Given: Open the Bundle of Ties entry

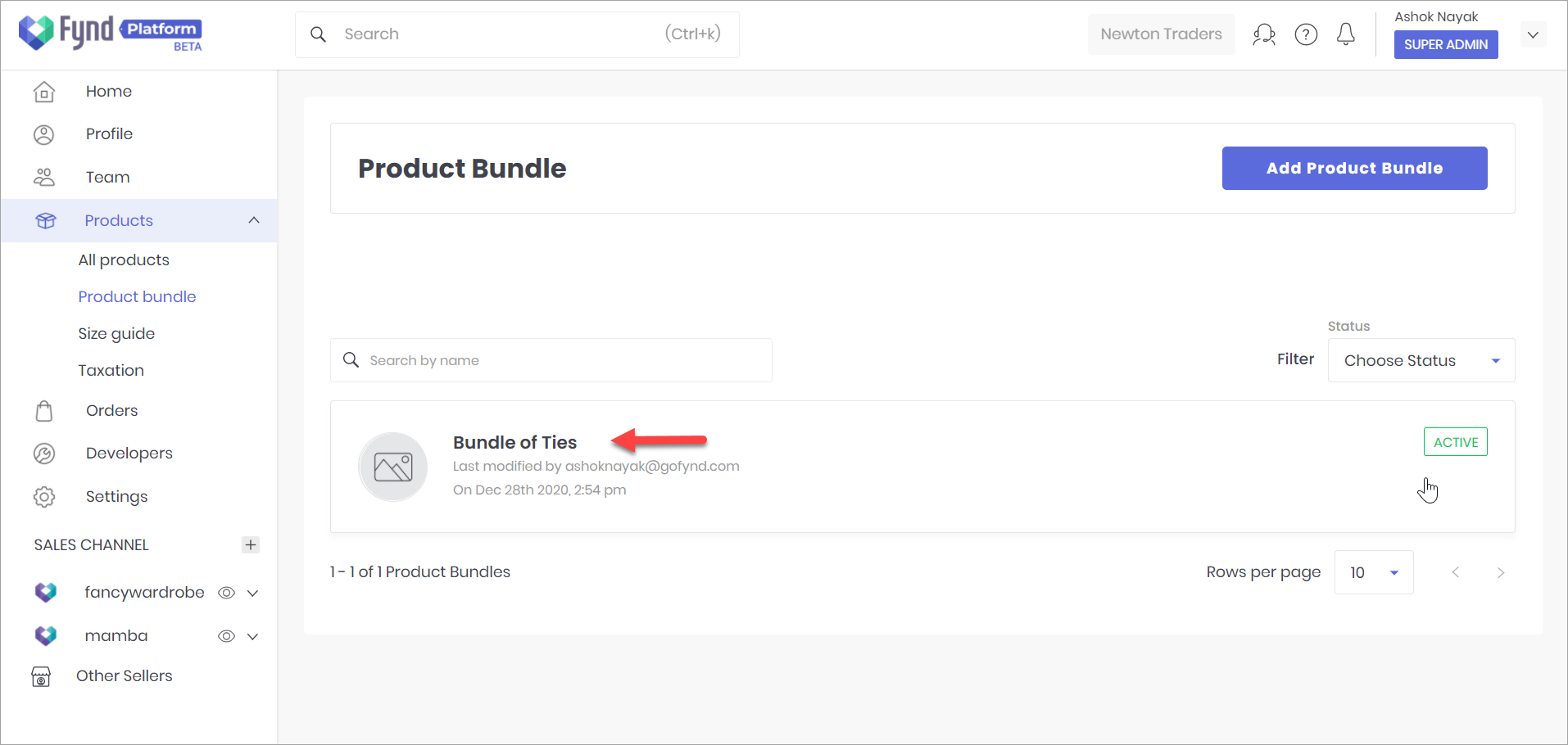Looking at the screenshot, I should tap(514, 442).
